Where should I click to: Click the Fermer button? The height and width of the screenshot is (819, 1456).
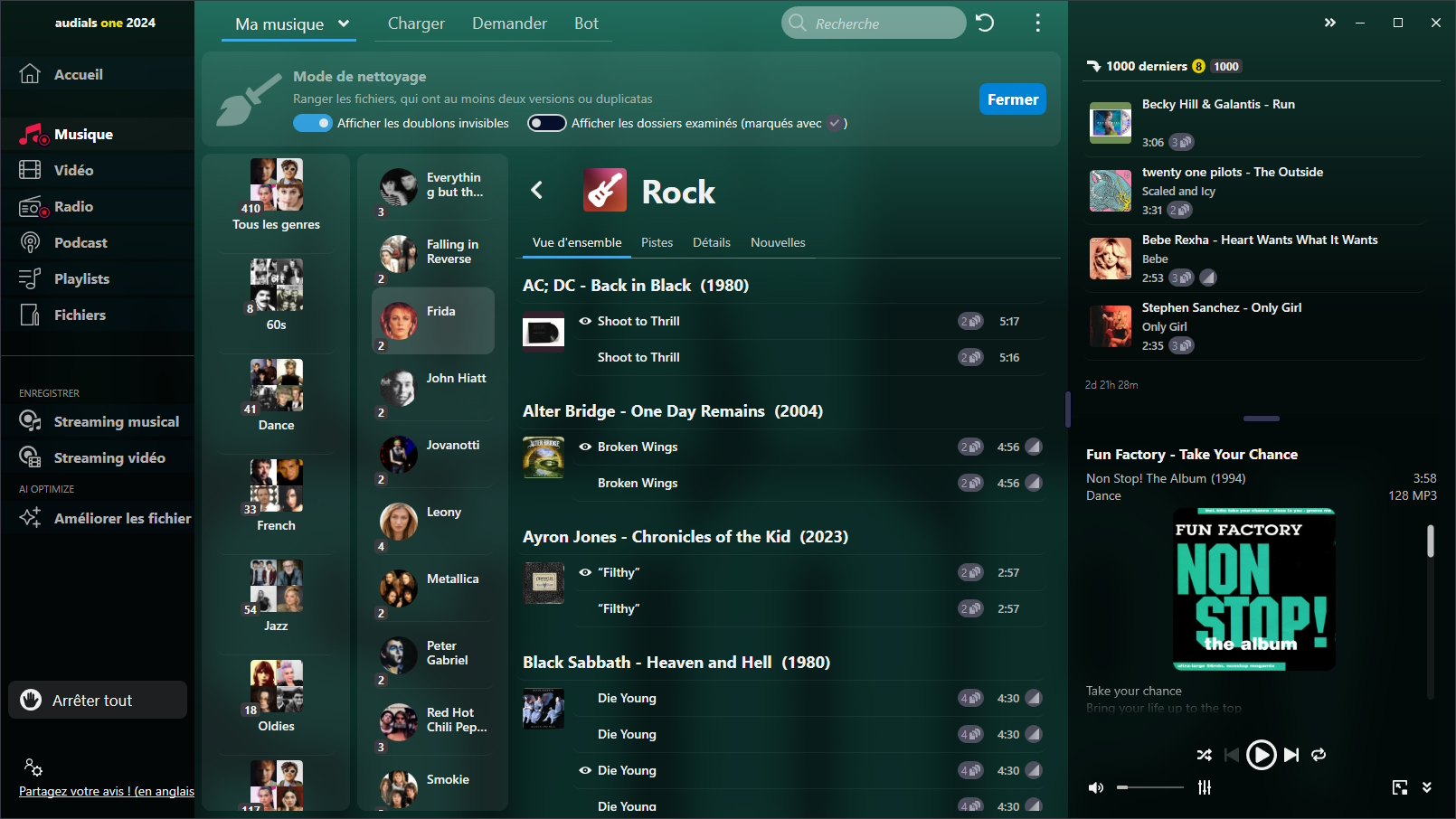tap(1013, 99)
